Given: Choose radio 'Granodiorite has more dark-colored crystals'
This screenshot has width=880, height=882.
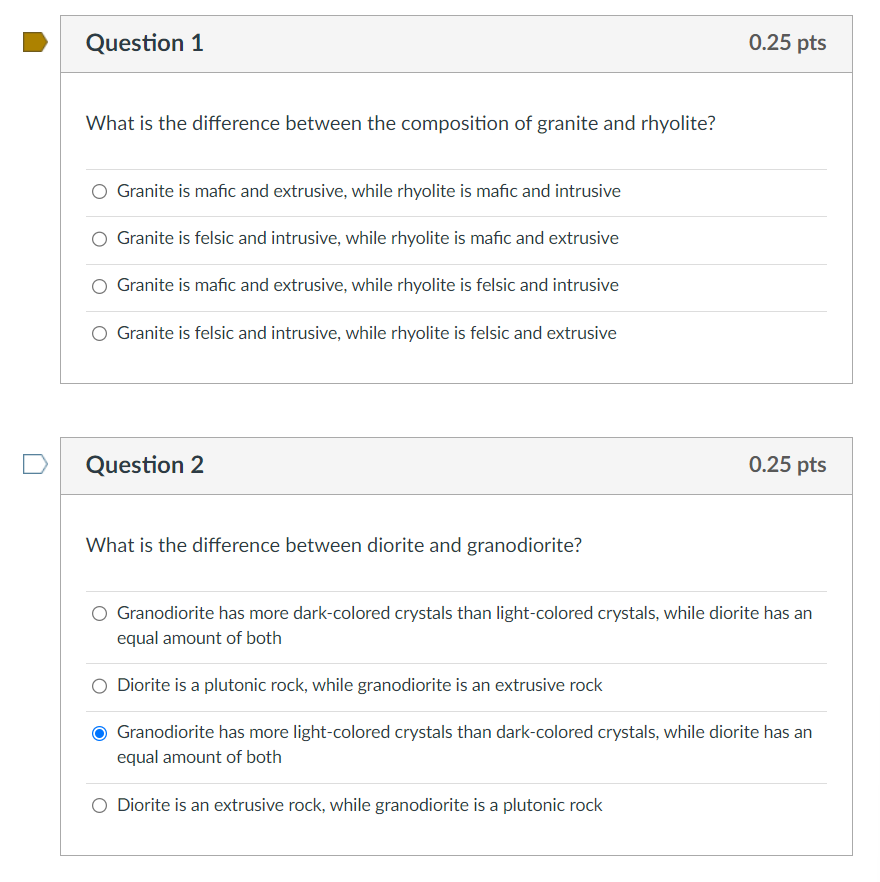Looking at the screenshot, I should click(x=99, y=614).
